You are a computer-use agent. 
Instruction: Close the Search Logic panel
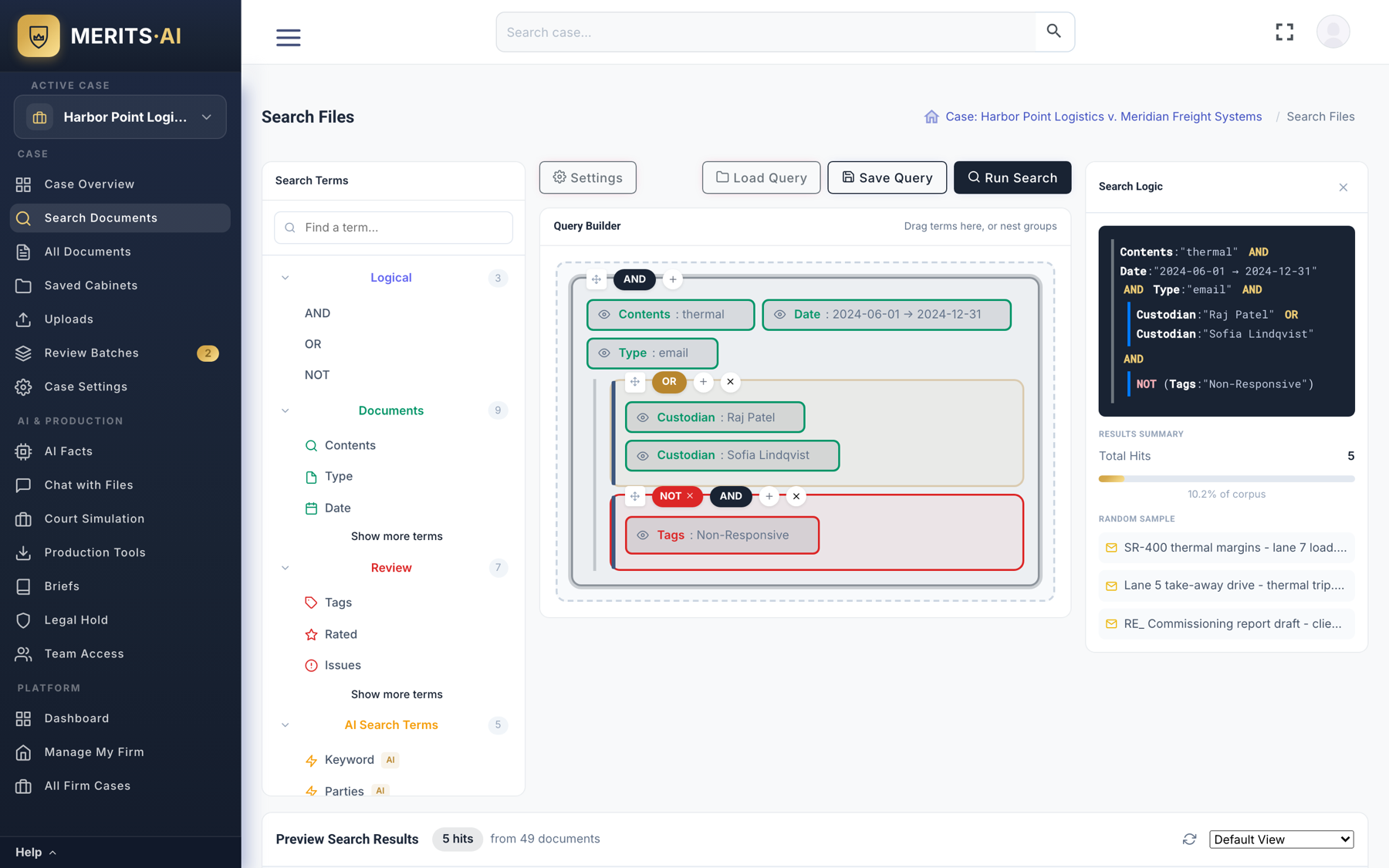tap(1343, 187)
